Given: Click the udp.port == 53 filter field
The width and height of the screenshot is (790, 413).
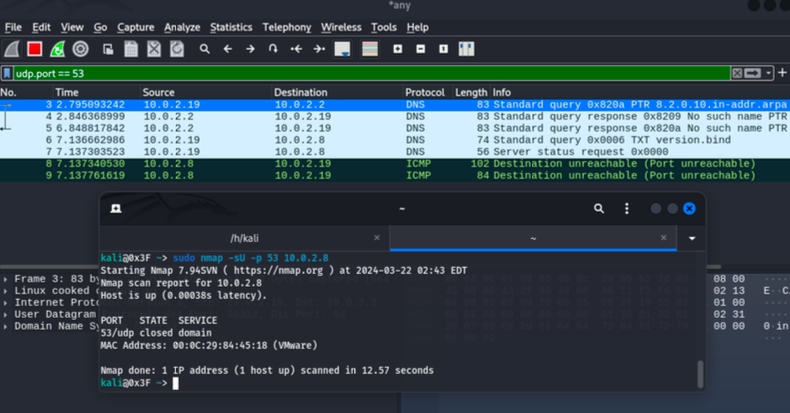Looking at the screenshot, I should coord(371,74).
